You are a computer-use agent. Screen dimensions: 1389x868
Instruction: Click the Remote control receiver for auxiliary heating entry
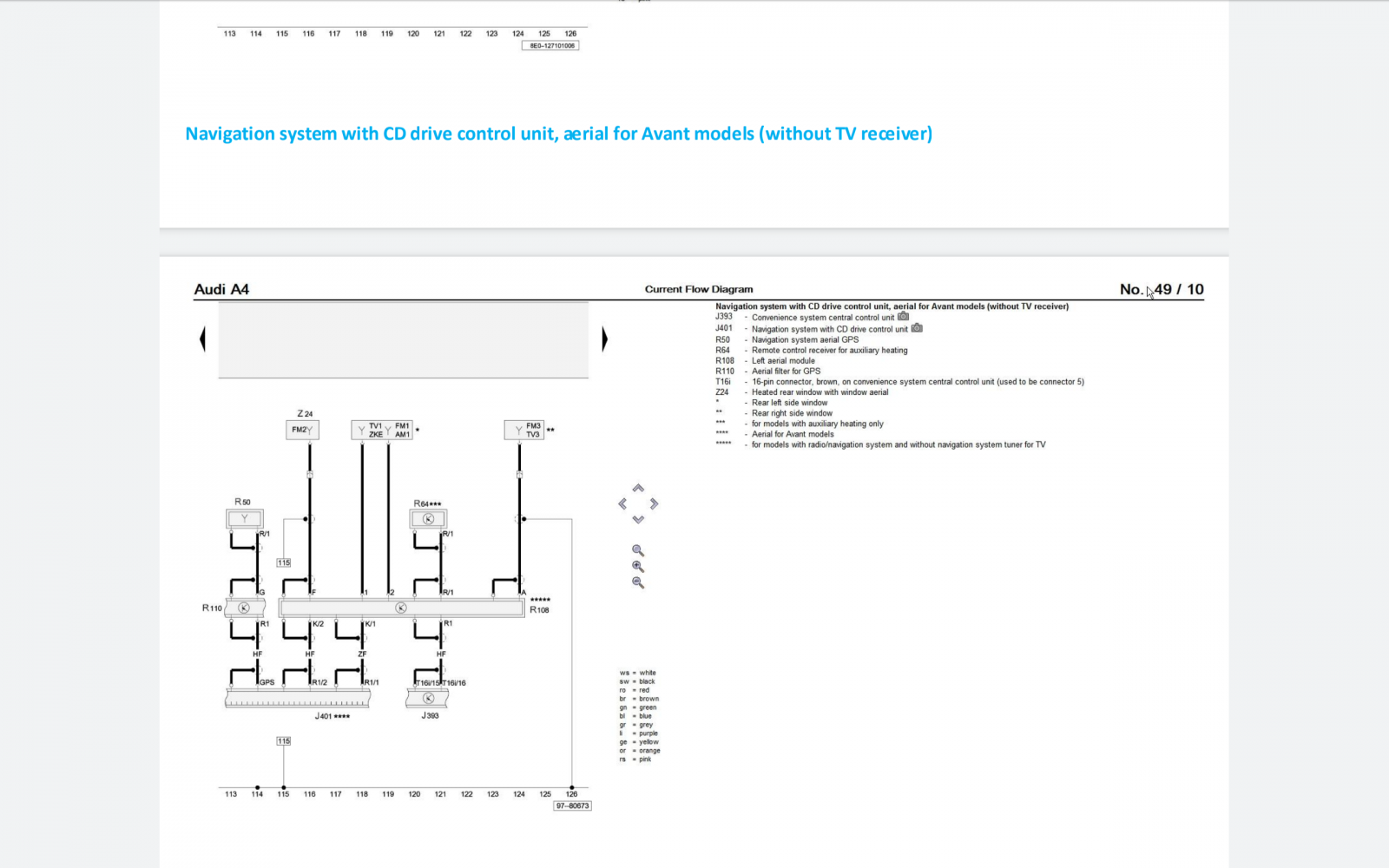[x=830, y=350]
